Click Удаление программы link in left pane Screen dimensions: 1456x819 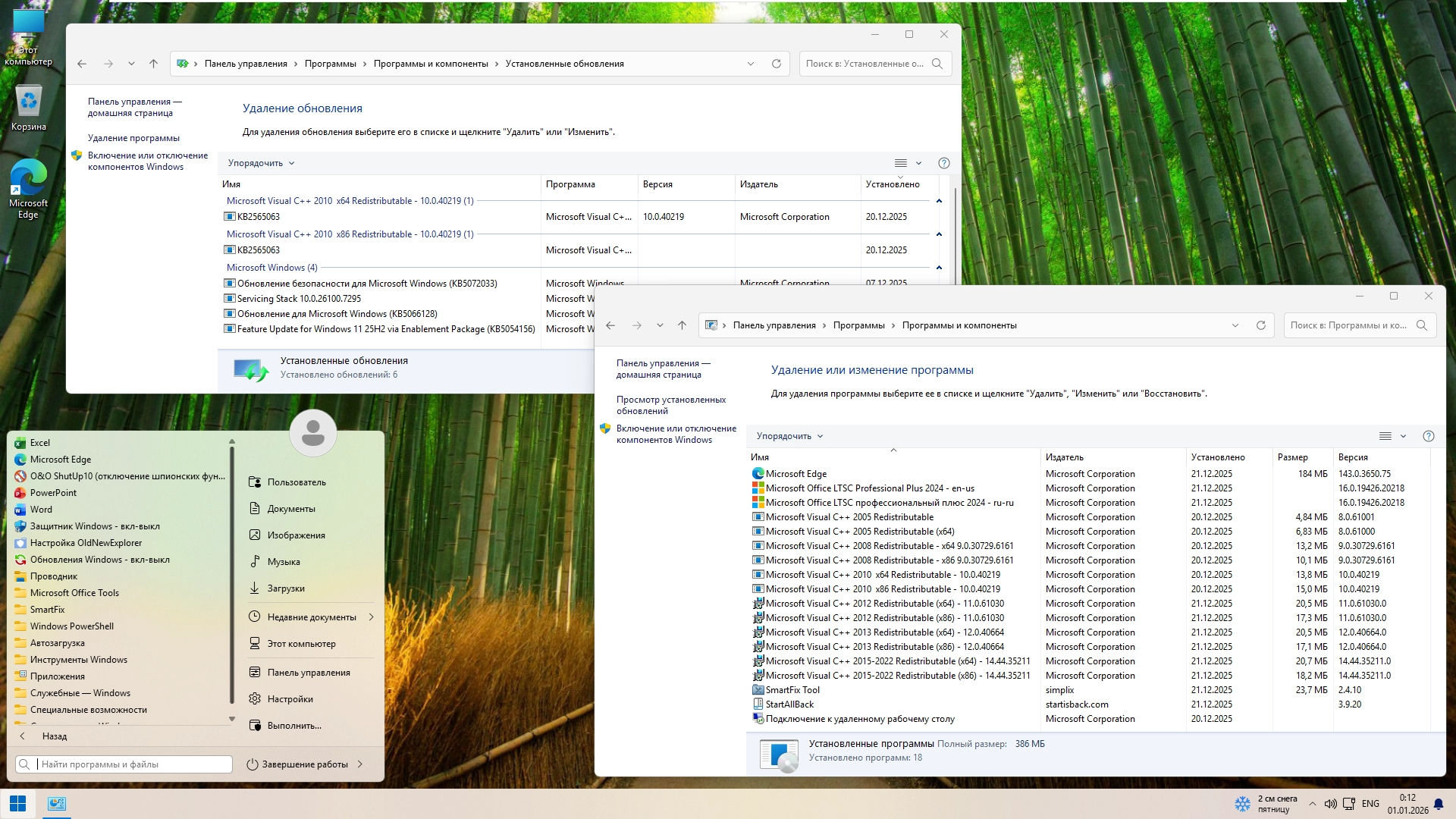point(133,138)
